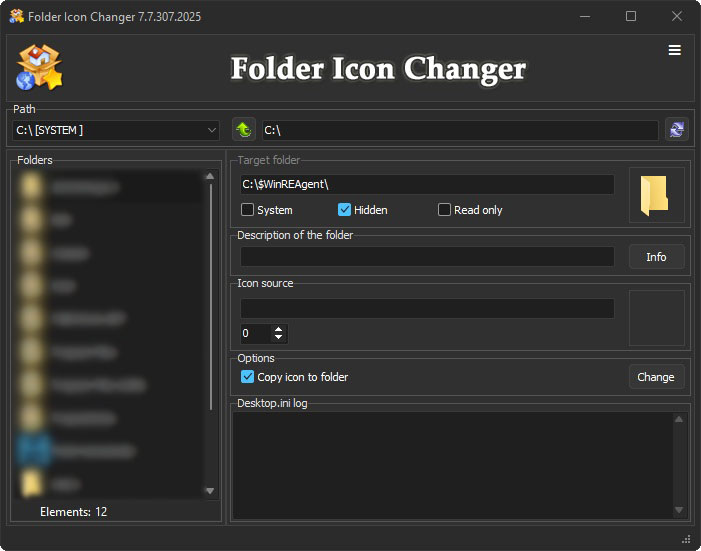Click the folders list scrollbar thumb
The width and height of the screenshot is (701, 551).
pos(211,297)
